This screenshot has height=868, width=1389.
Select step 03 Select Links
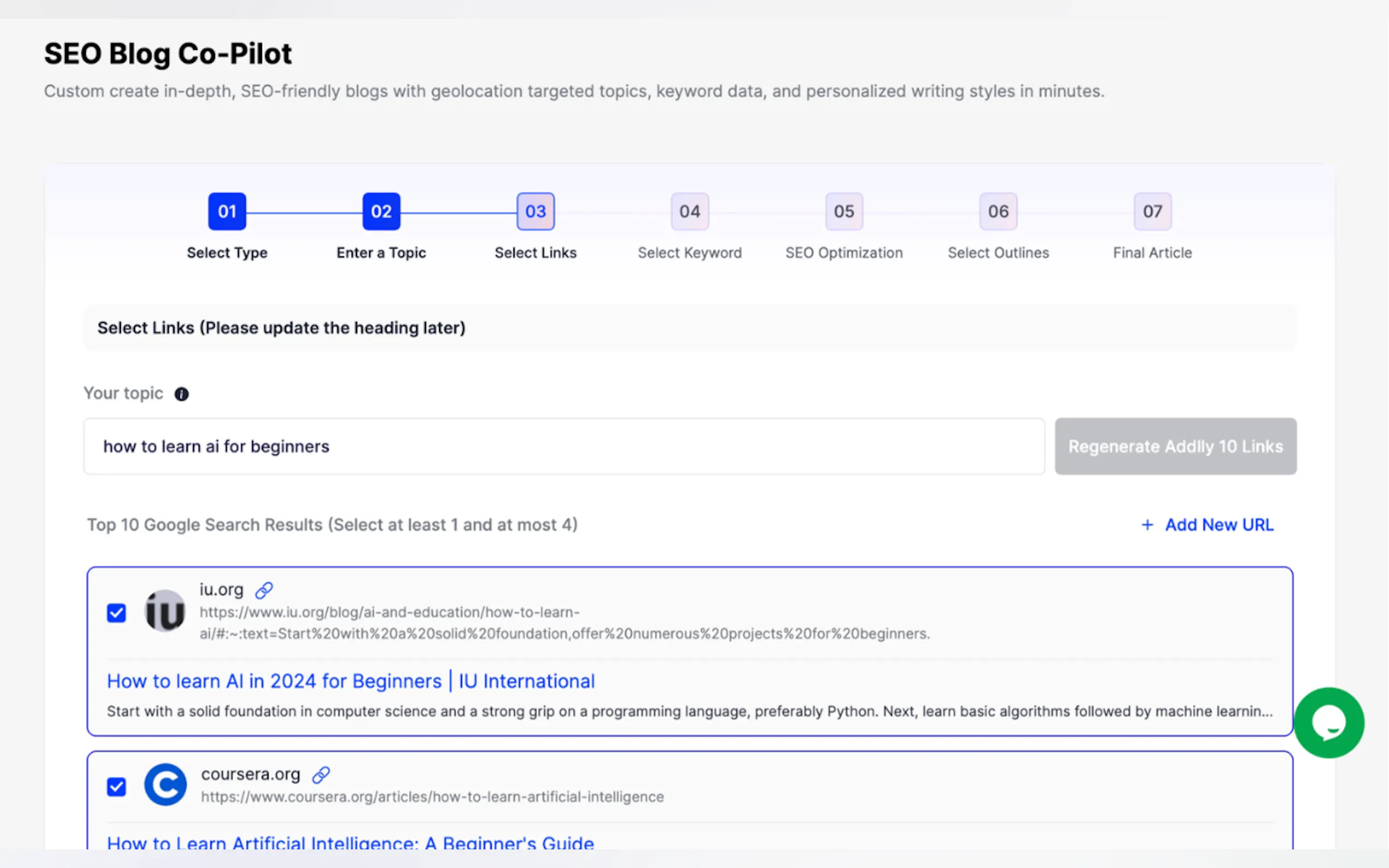[x=535, y=212]
